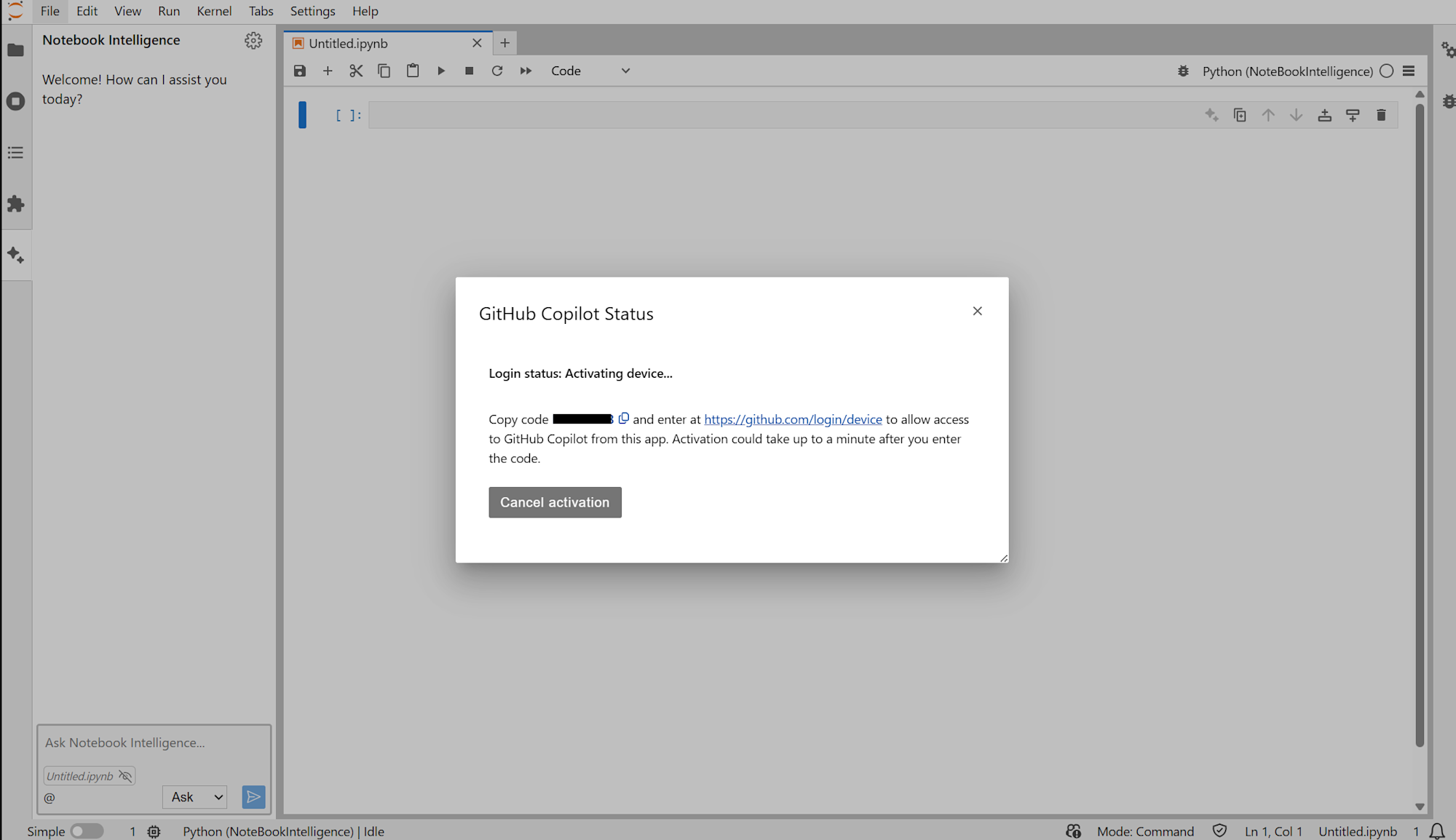Viewport: 1456px width, 840px height.
Task: Open the Help menu
Action: tap(365, 11)
